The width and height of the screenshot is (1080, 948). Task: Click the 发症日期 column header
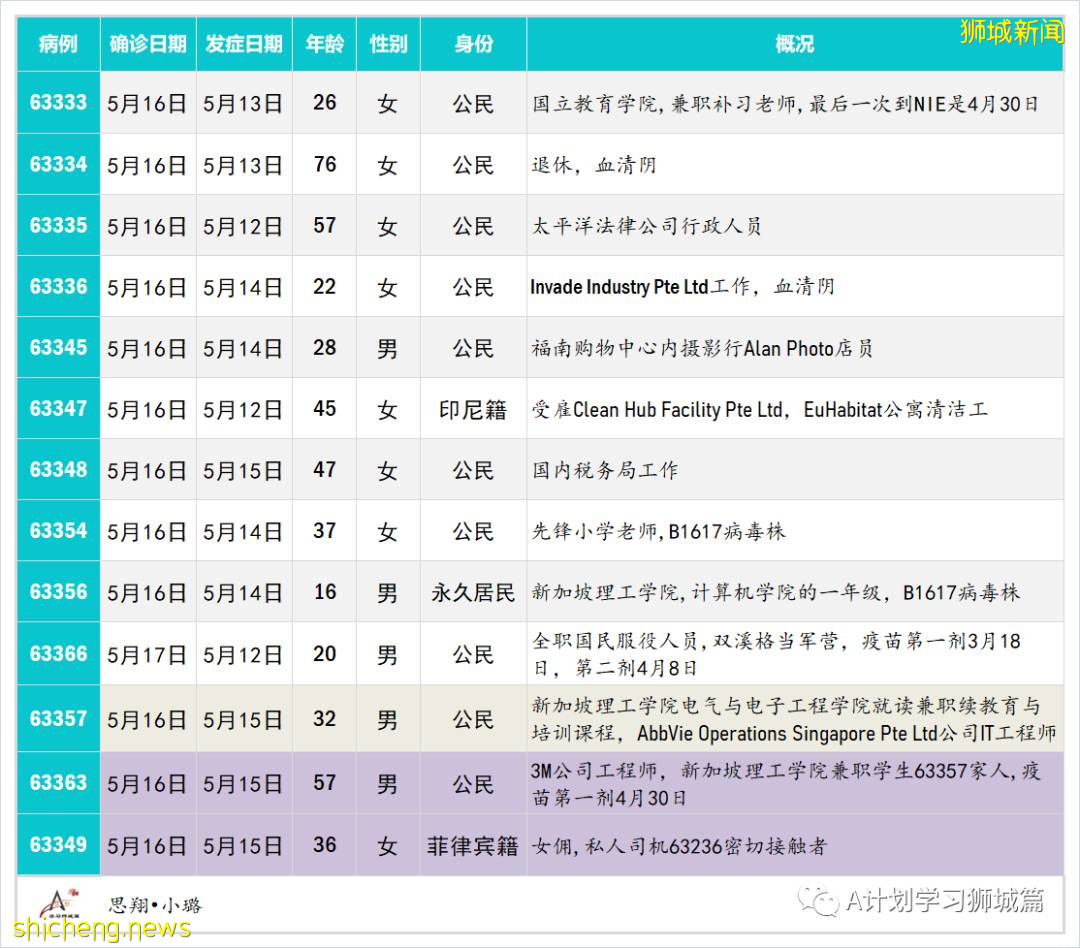[x=243, y=44]
